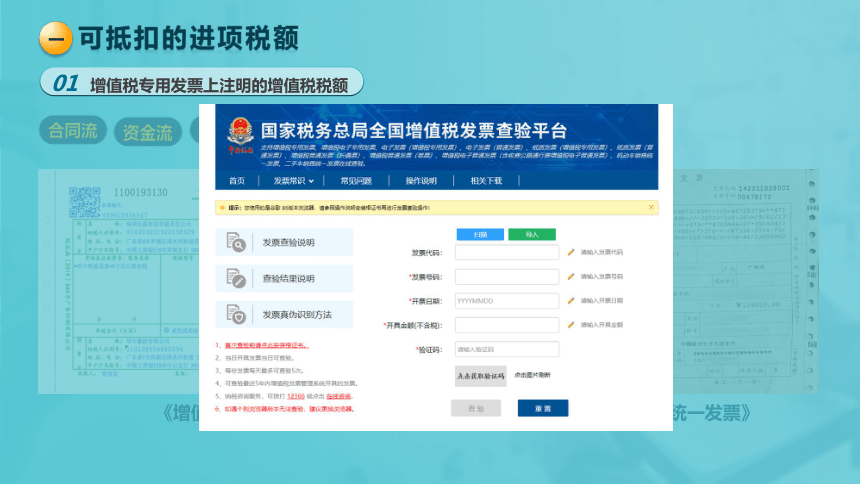Screen dimensions: 860x484
Task: Click the 发票真伪识别方法 shield icon
Action: pos(236,314)
